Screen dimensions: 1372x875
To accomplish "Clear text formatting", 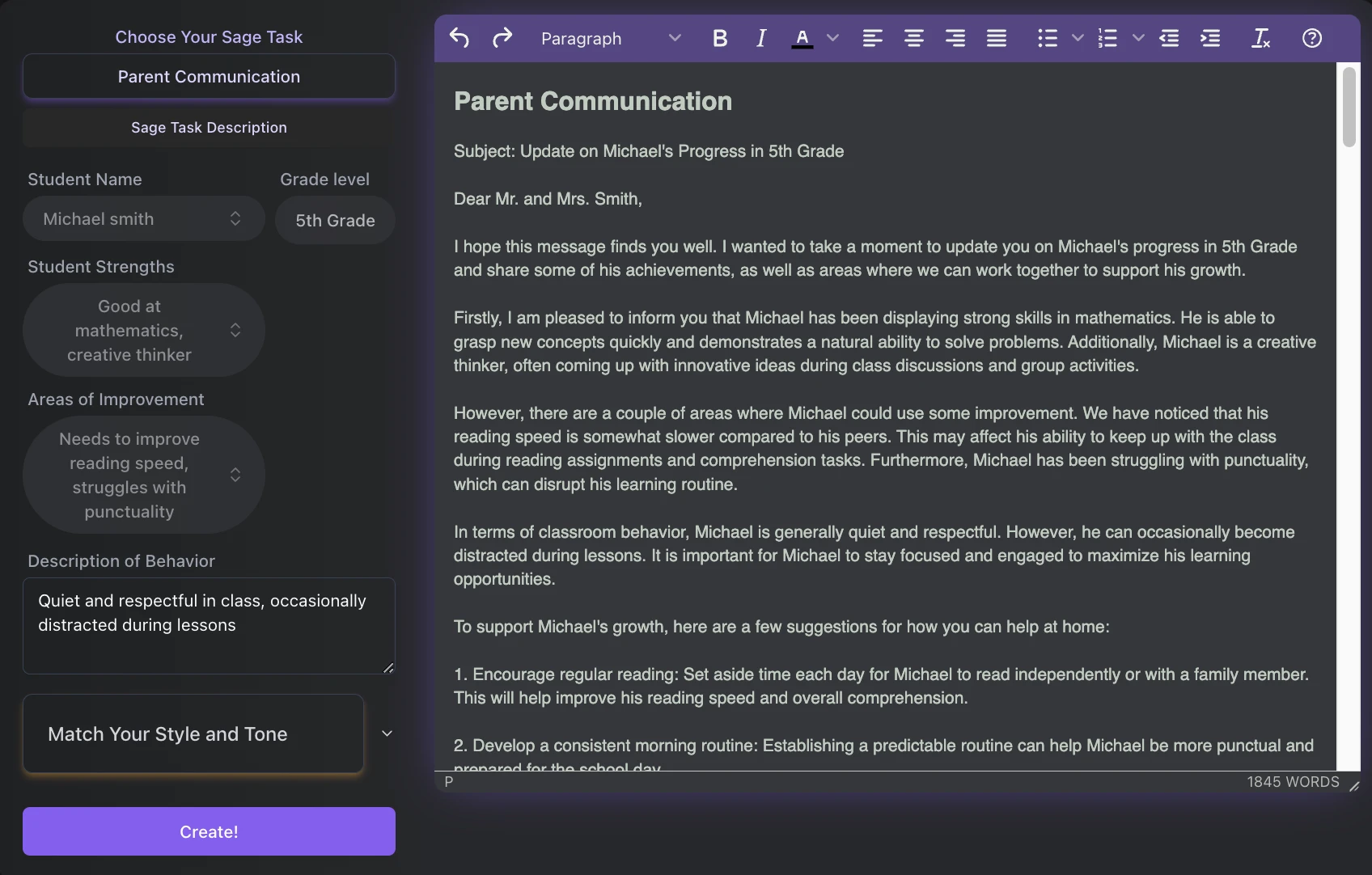I will tap(1261, 38).
